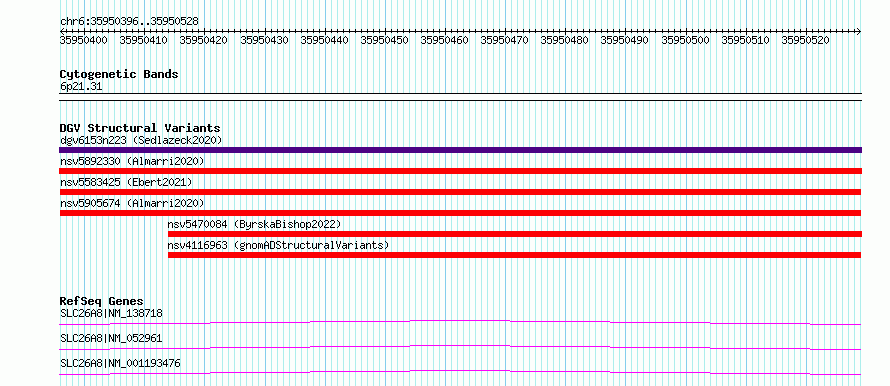Open the RefSeq Genes track title
The width and height of the screenshot is (890, 386).
click(102, 301)
